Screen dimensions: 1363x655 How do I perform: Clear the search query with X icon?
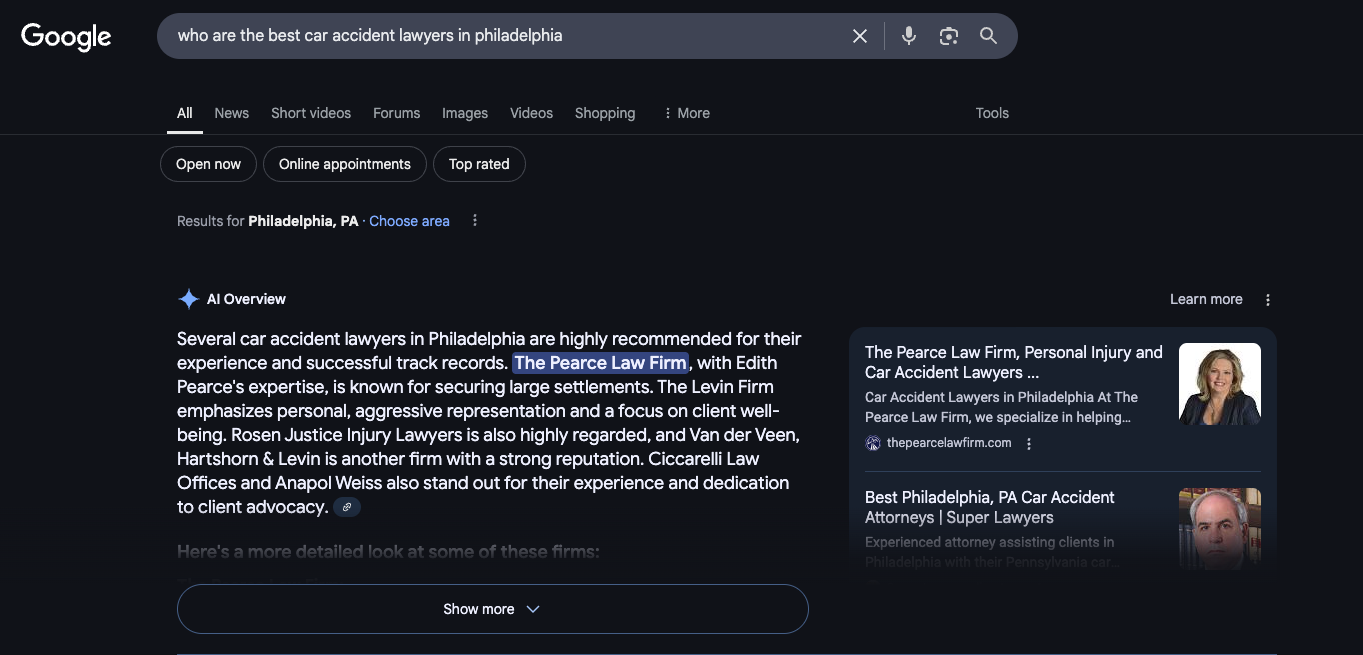(x=860, y=36)
